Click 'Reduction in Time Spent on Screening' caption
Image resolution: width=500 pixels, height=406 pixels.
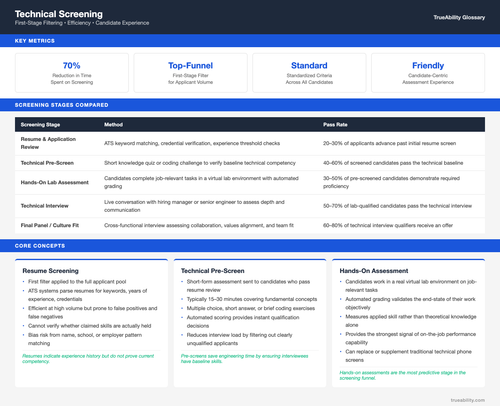click(72, 79)
